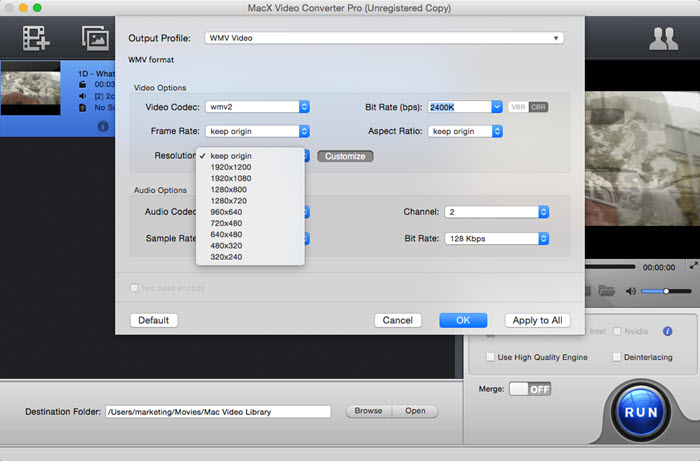
Task: Click the Default button
Action: [154, 320]
